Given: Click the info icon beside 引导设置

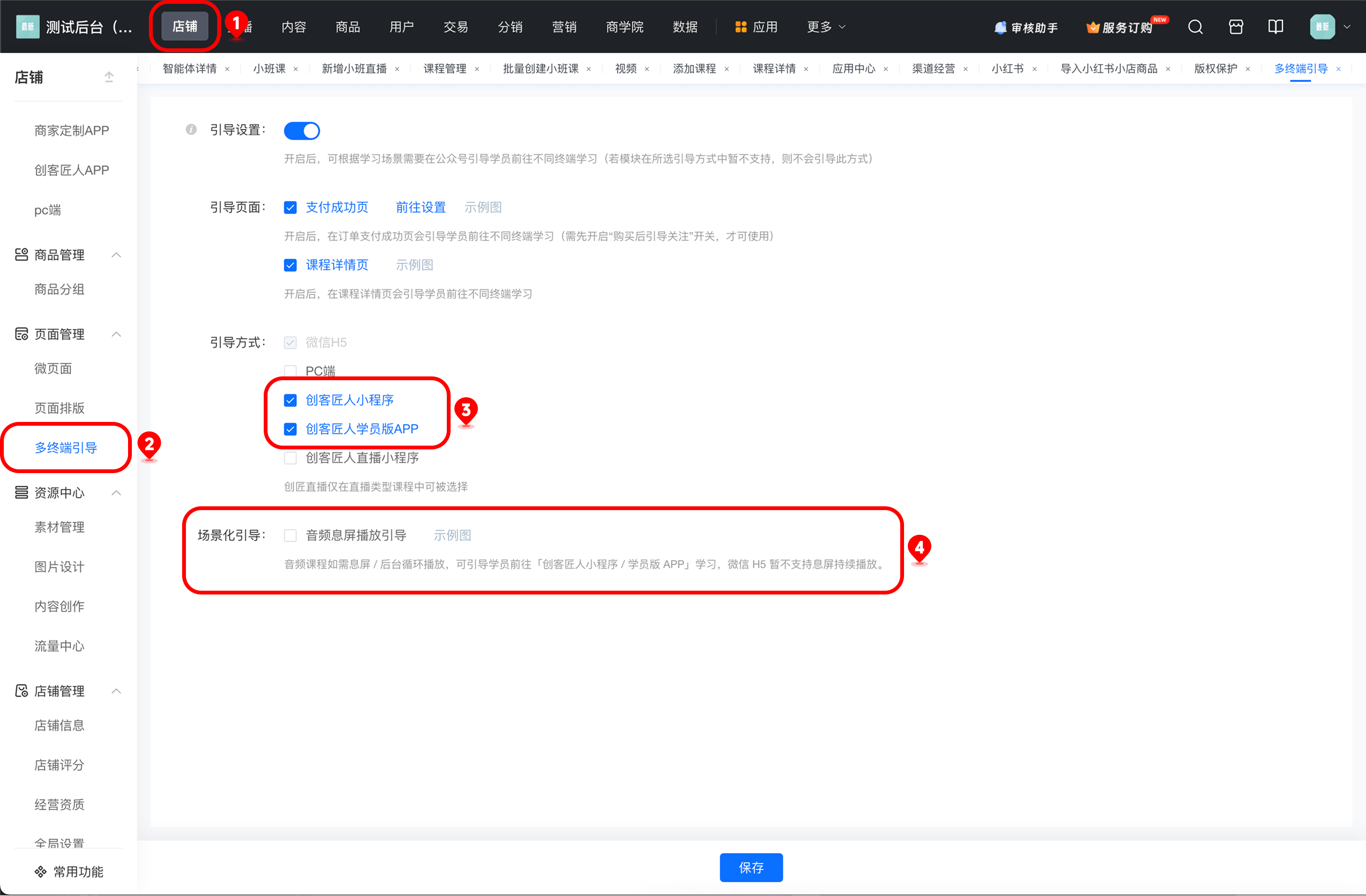Looking at the screenshot, I should [191, 129].
